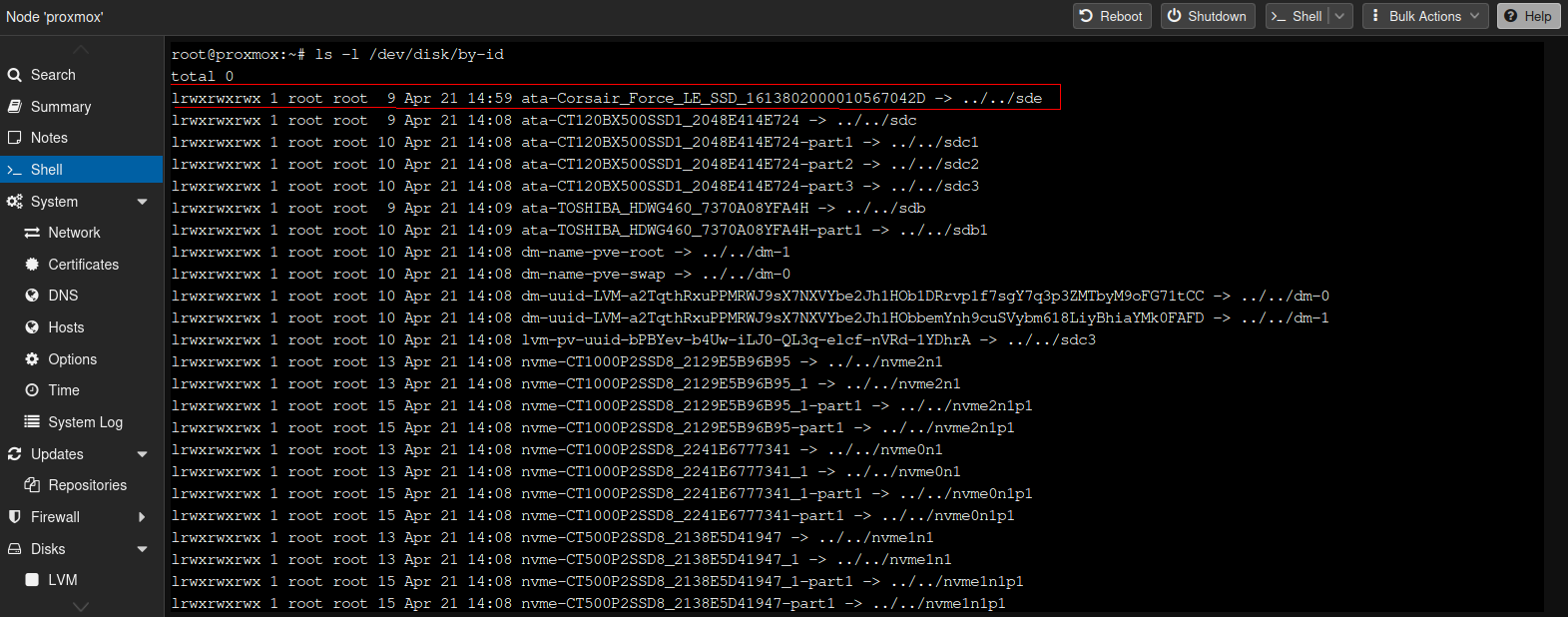Click the DNS globe icon

(32, 296)
